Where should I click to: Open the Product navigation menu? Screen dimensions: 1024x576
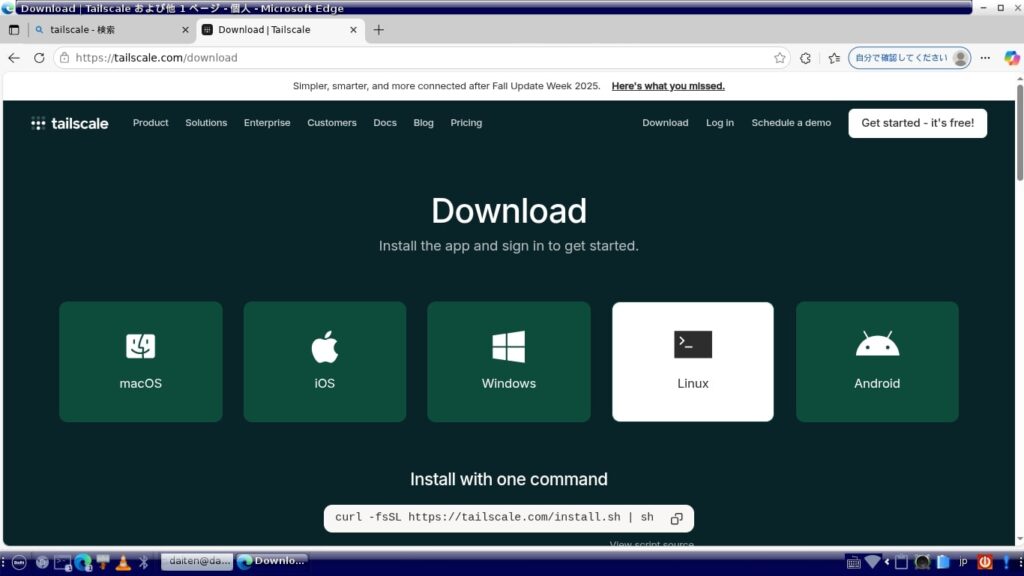coord(150,123)
